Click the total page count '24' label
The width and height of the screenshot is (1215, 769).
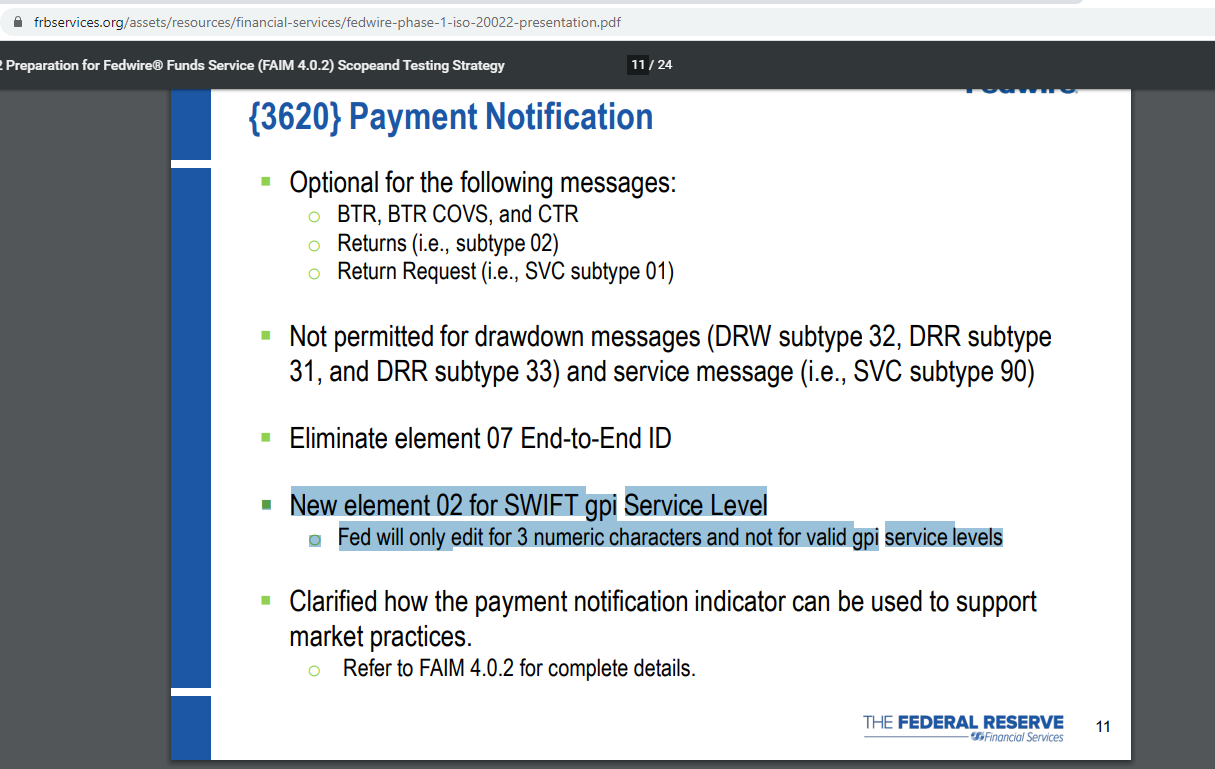664,64
